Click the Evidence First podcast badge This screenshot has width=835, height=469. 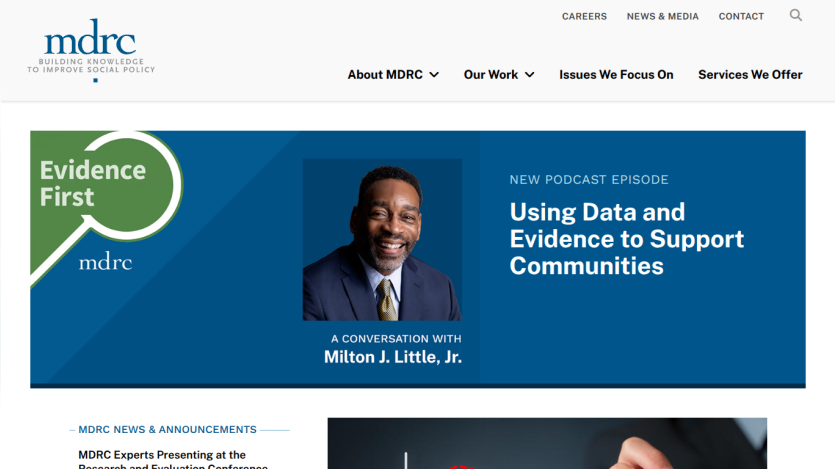click(x=107, y=209)
